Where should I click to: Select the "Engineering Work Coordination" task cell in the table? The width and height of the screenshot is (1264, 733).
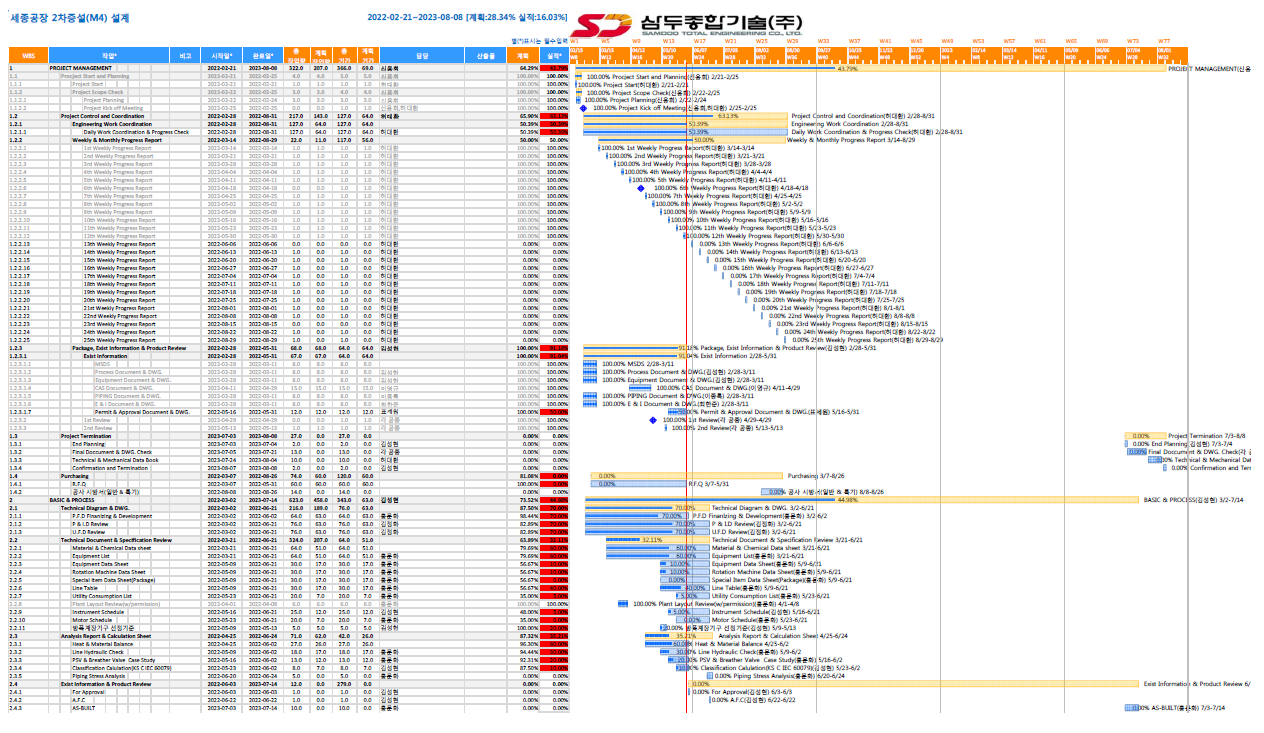click(x=109, y=124)
